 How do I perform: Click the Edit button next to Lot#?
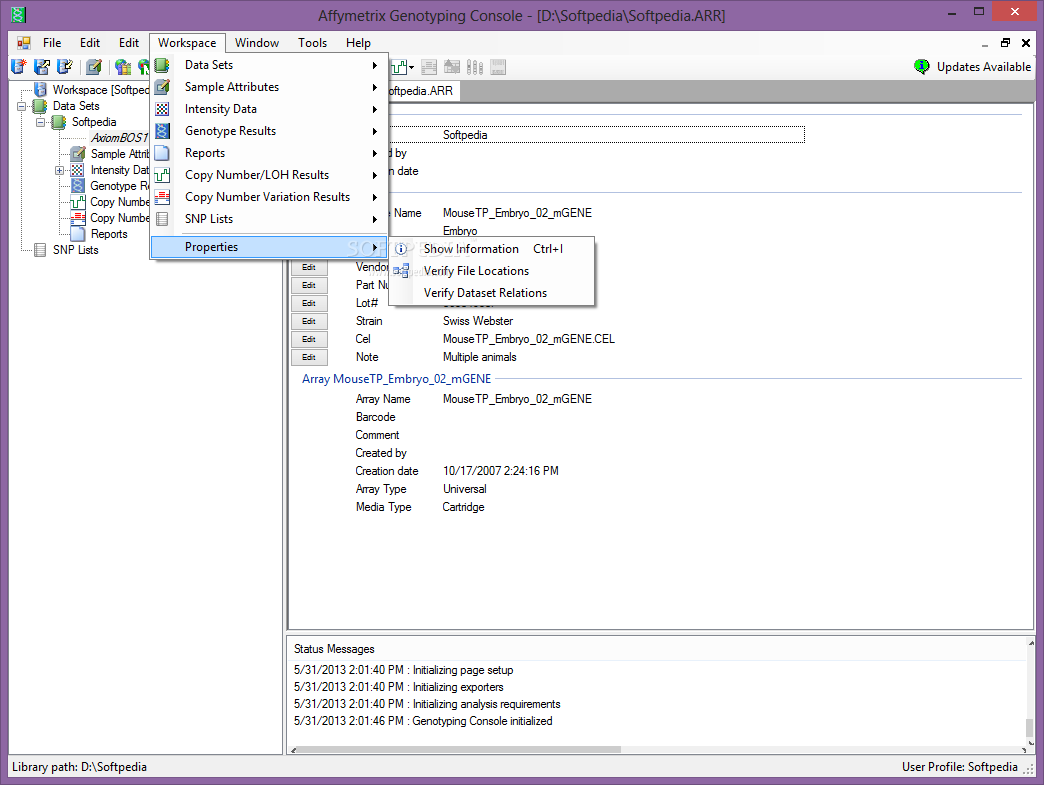click(x=309, y=303)
